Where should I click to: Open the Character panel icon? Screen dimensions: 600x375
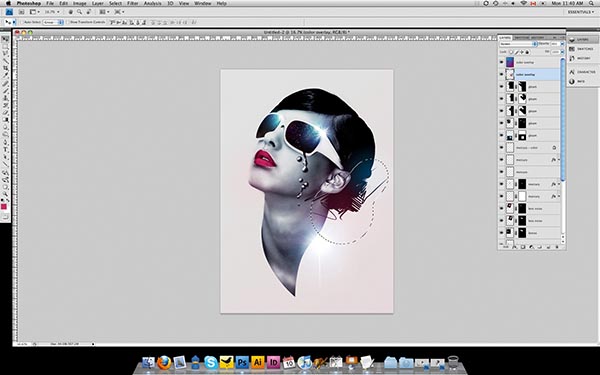pyautogui.click(x=581, y=72)
